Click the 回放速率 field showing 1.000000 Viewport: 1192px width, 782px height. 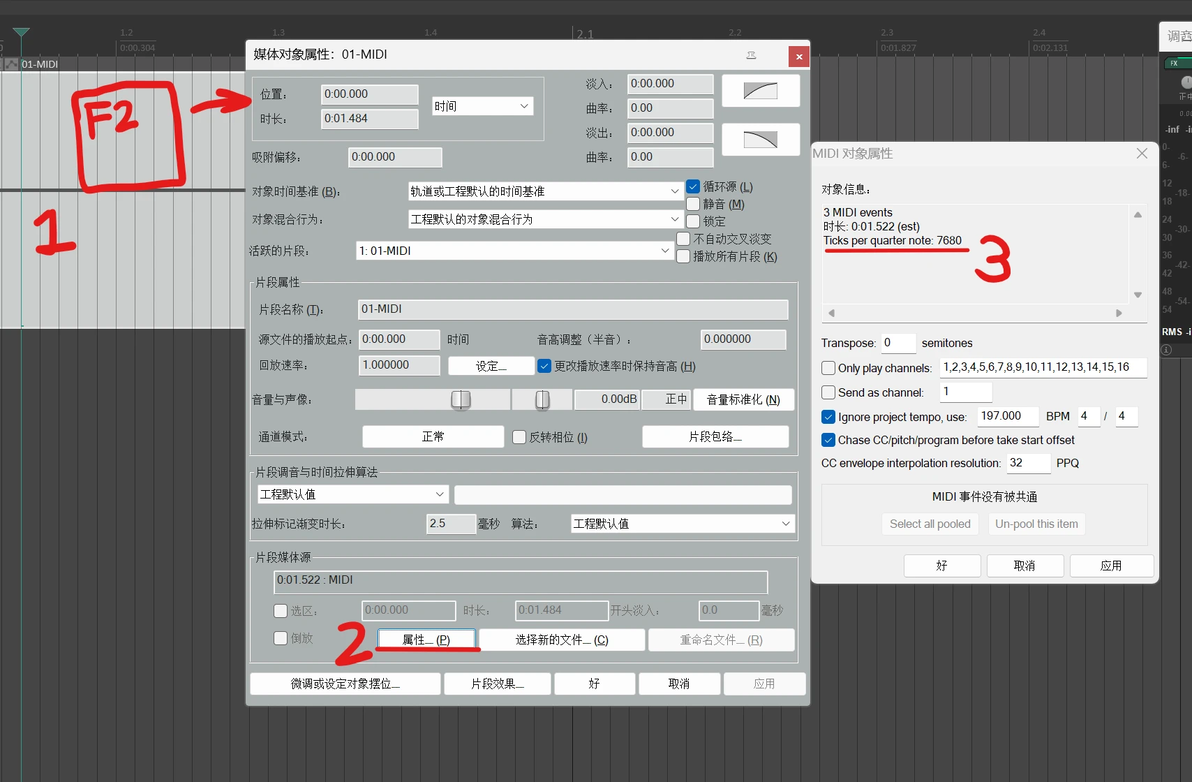pyautogui.click(x=399, y=366)
